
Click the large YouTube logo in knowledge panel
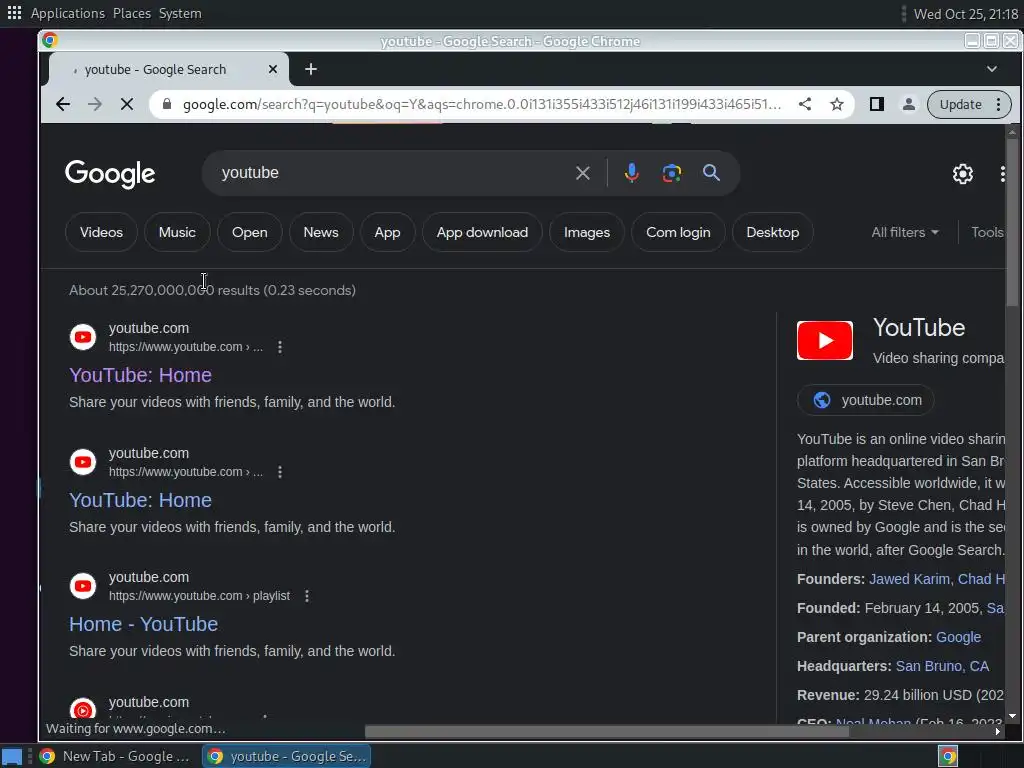pyautogui.click(x=824, y=340)
